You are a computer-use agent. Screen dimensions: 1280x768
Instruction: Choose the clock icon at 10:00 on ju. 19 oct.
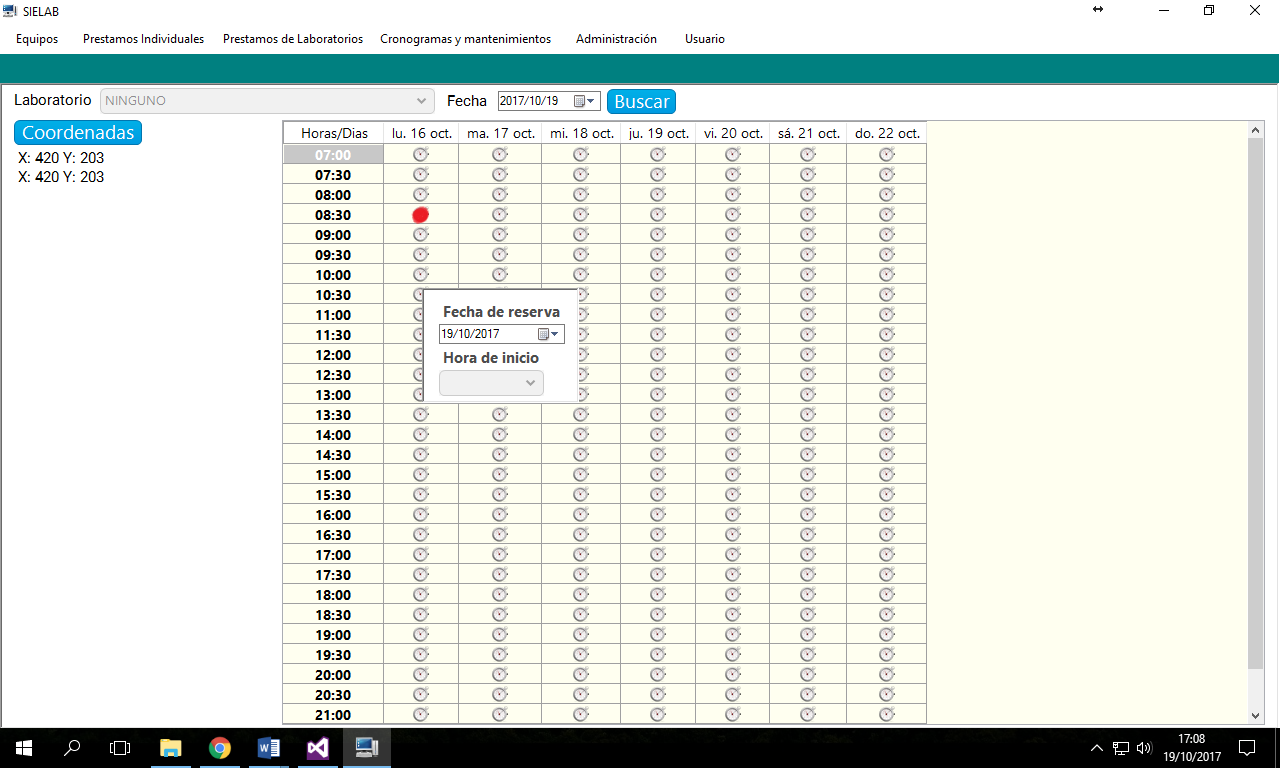coord(658,275)
